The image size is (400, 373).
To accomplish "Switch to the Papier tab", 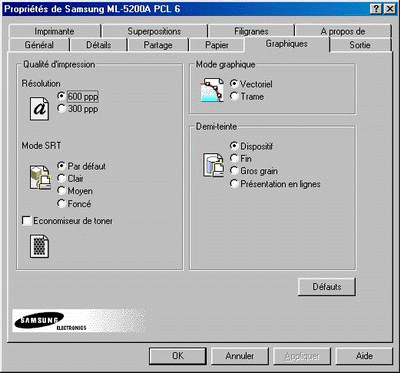I will click(217, 45).
